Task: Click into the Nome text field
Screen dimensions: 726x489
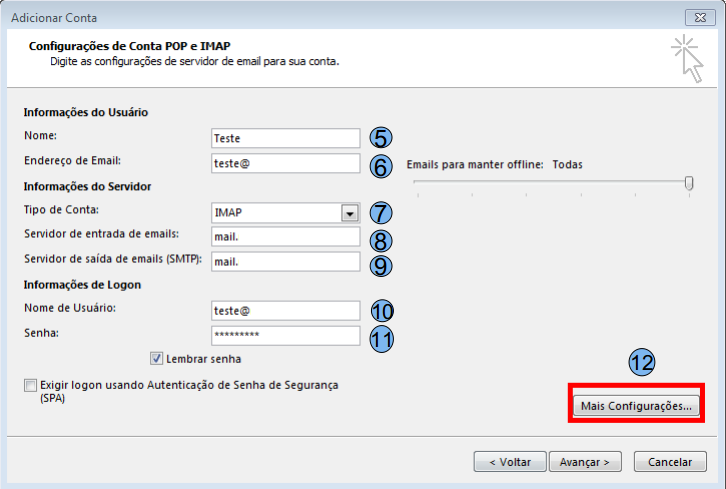Action: pyautogui.click(x=285, y=138)
